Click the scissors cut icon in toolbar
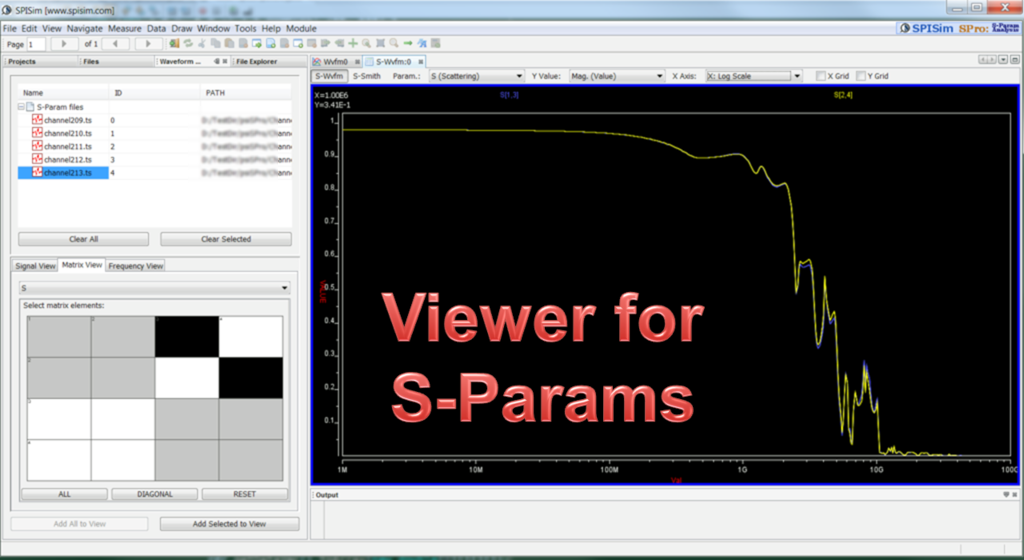Image resolution: width=1024 pixels, height=560 pixels. coord(202,44)
